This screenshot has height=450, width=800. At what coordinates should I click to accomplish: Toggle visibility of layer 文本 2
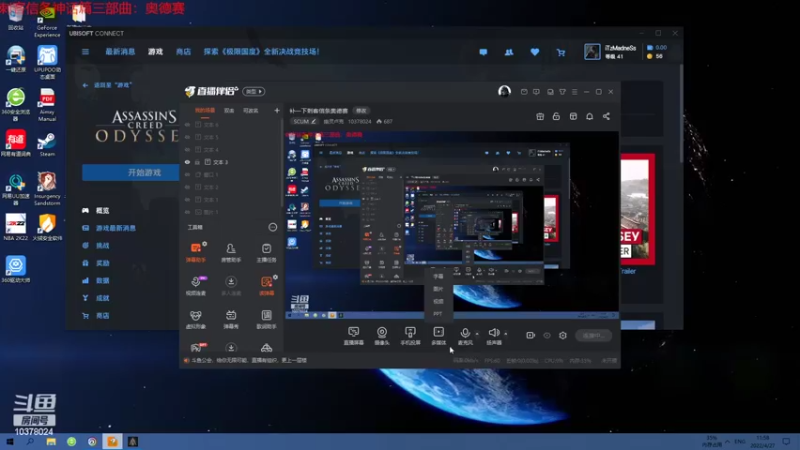click(x=187, y=187)
